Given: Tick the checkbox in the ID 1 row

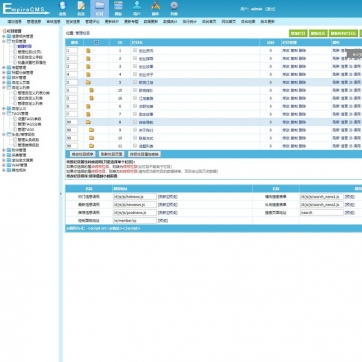Looking at the screenshot, I should (135, 50).
